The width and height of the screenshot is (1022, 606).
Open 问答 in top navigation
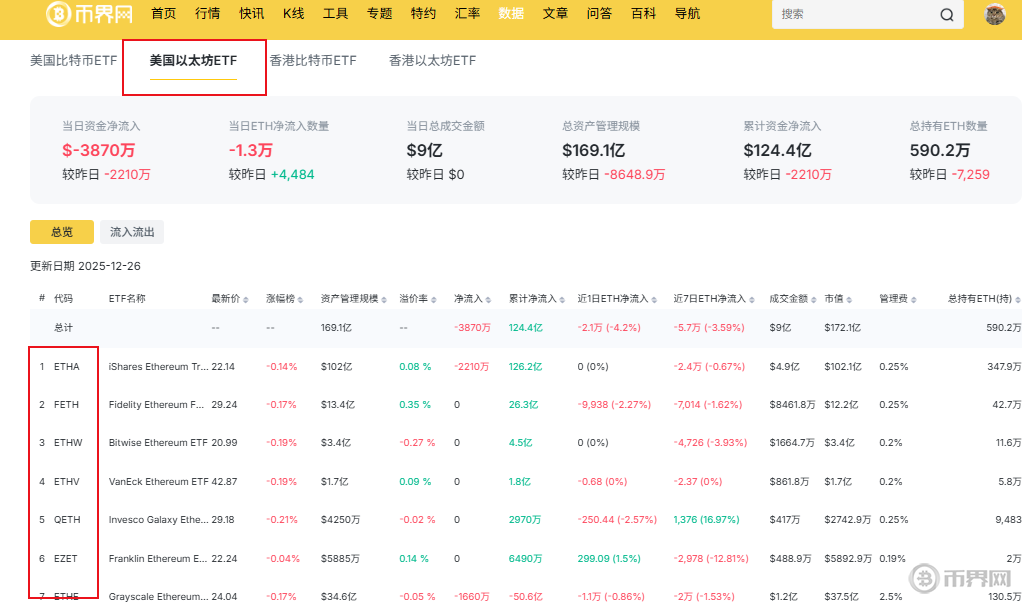pos(599,14)
